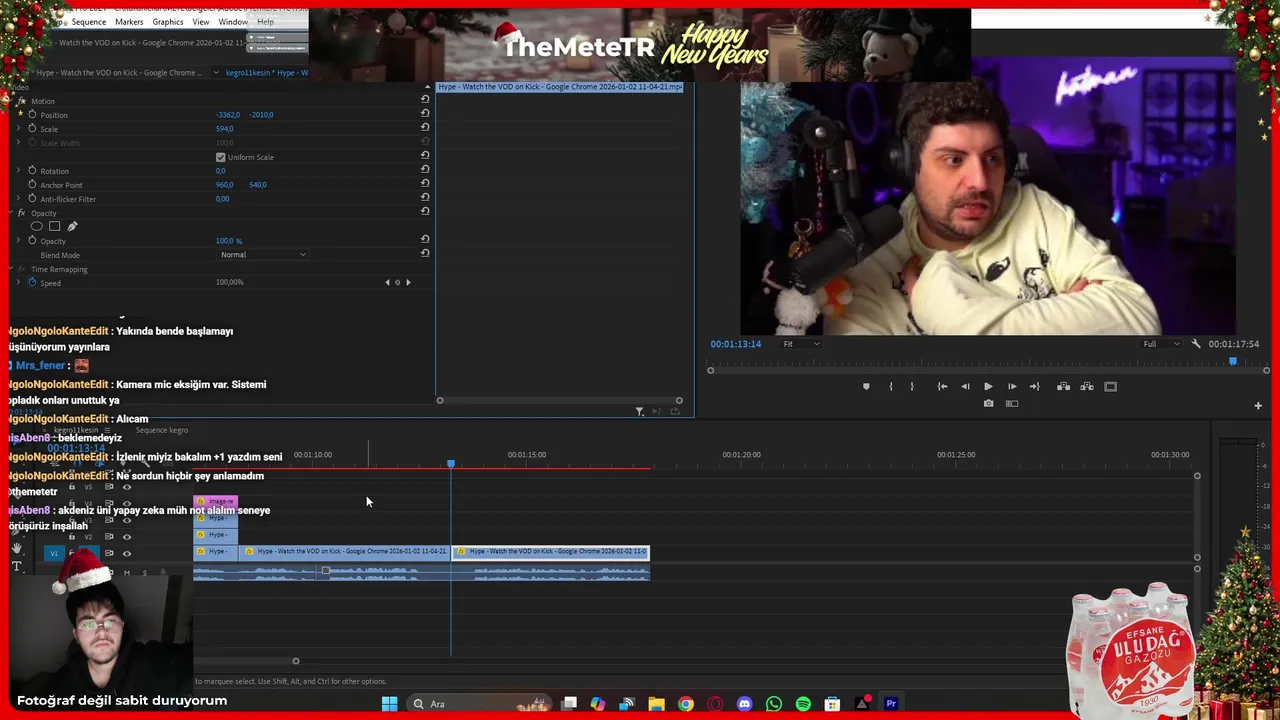The height and width of the screenshot is (720, 1280).
Task: Reset the Position parameter
Action: click(x=425, y=113)
